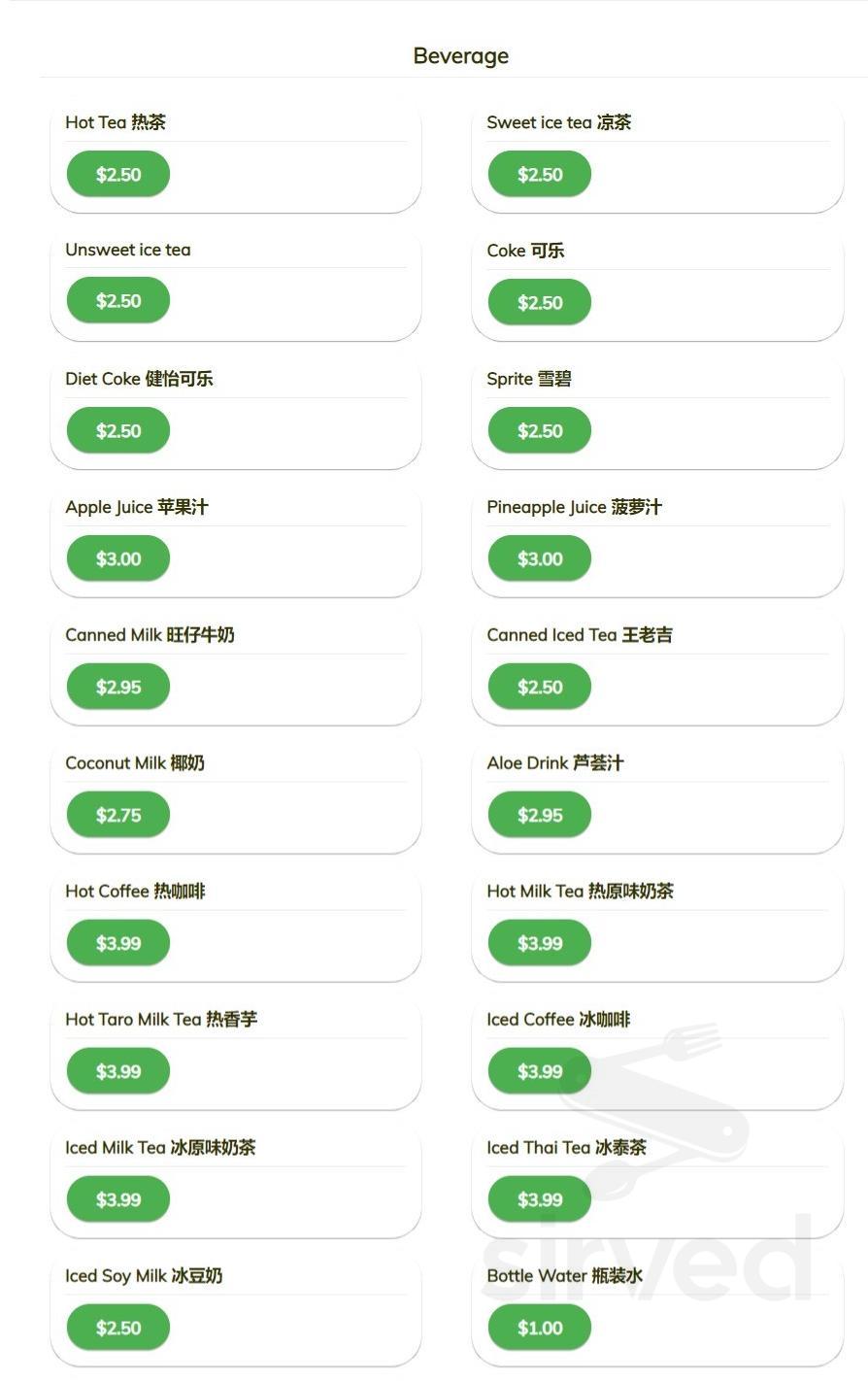
Task: Click the $2.50 button under Hot Tea
Action: click(x=118, y=175)
